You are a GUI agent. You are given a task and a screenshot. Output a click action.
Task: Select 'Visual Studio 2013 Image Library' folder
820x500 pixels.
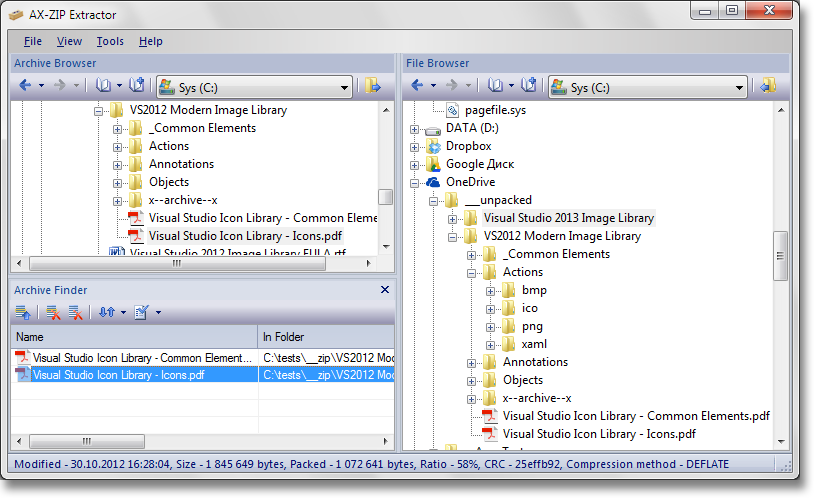pyautogui.click(x=568, y=218)
